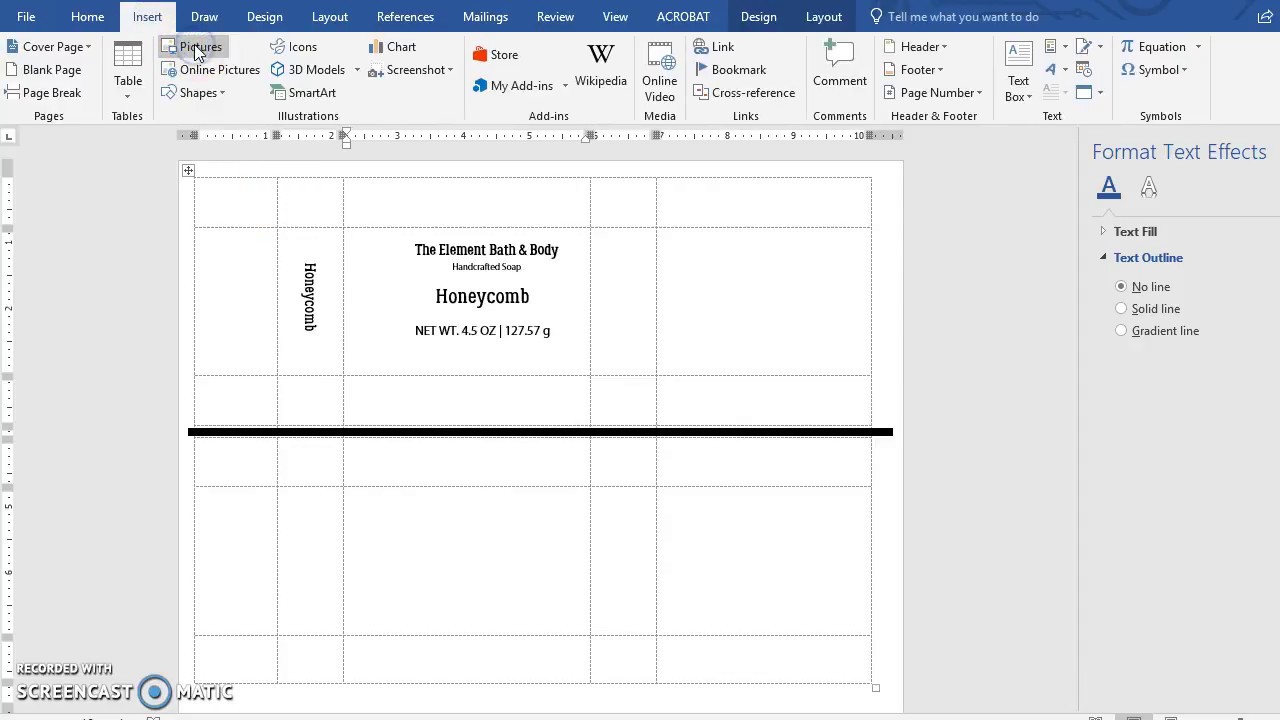
Task: Open the Table insert gallery
Action: (128, 71)
